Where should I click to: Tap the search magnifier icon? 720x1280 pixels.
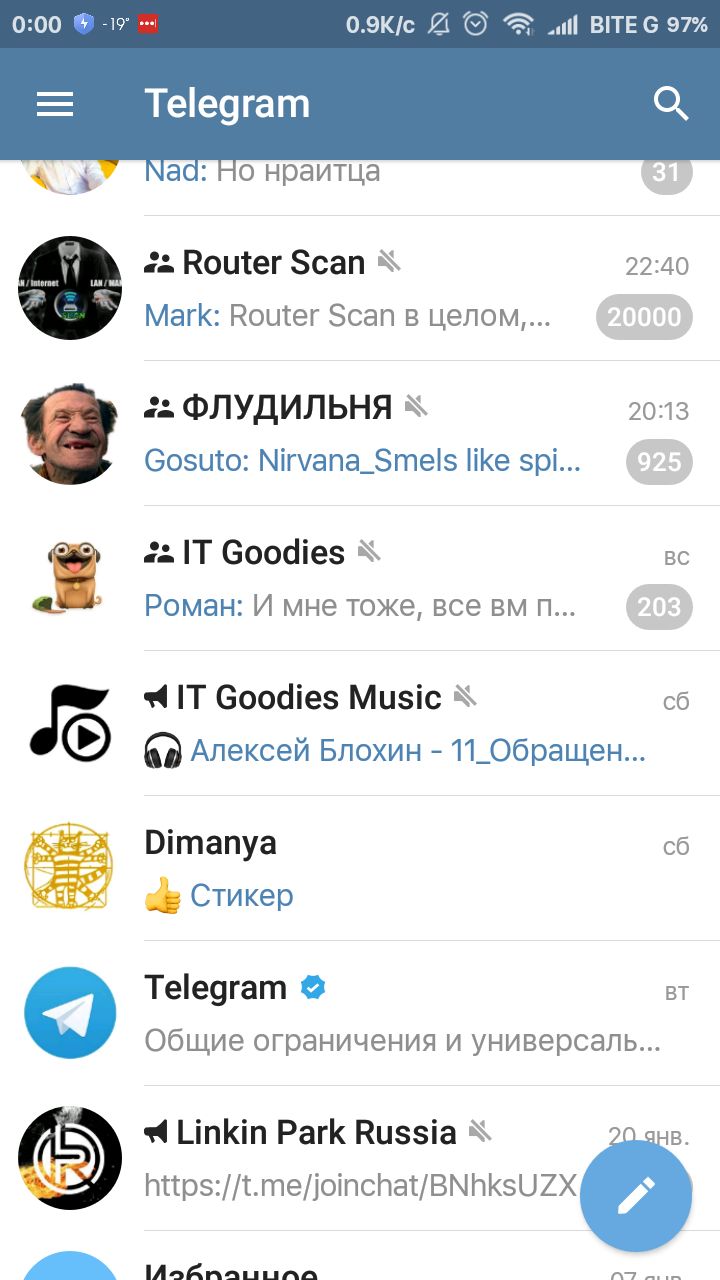point(671,103)
